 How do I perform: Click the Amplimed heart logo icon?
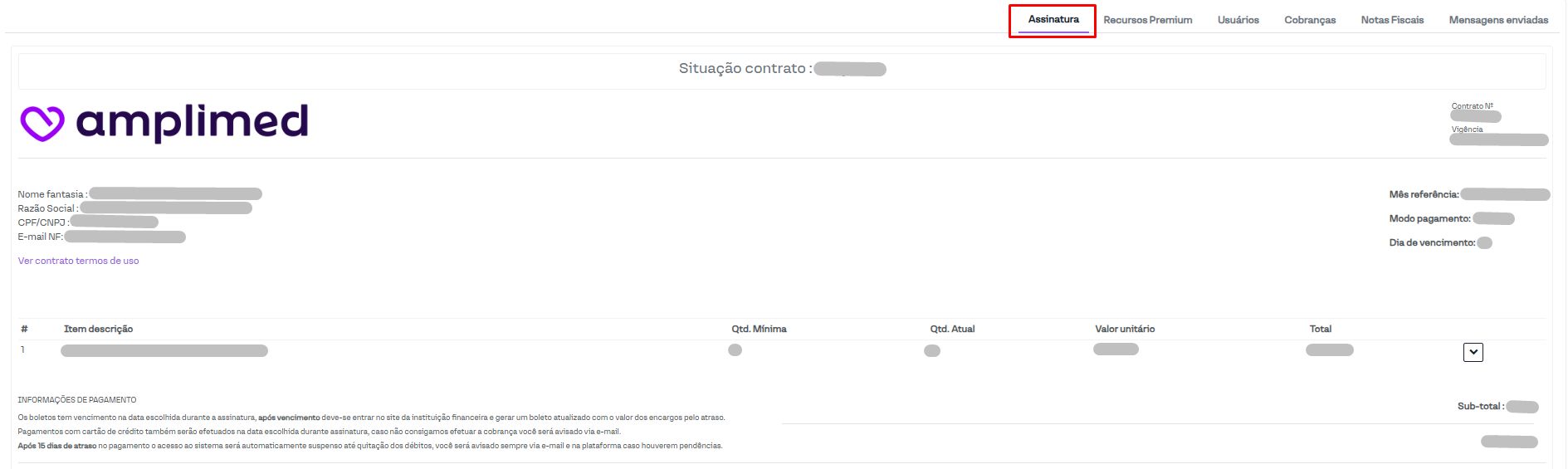[42, 124]
